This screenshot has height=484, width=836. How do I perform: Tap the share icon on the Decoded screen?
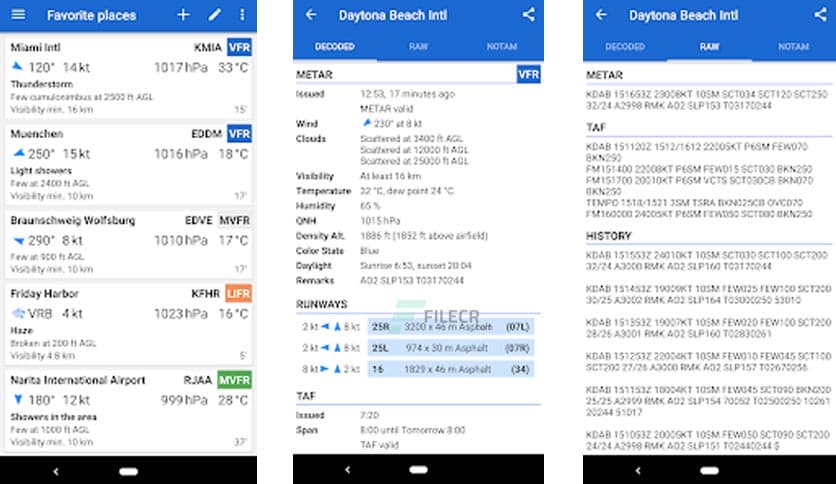pos(528,14)
